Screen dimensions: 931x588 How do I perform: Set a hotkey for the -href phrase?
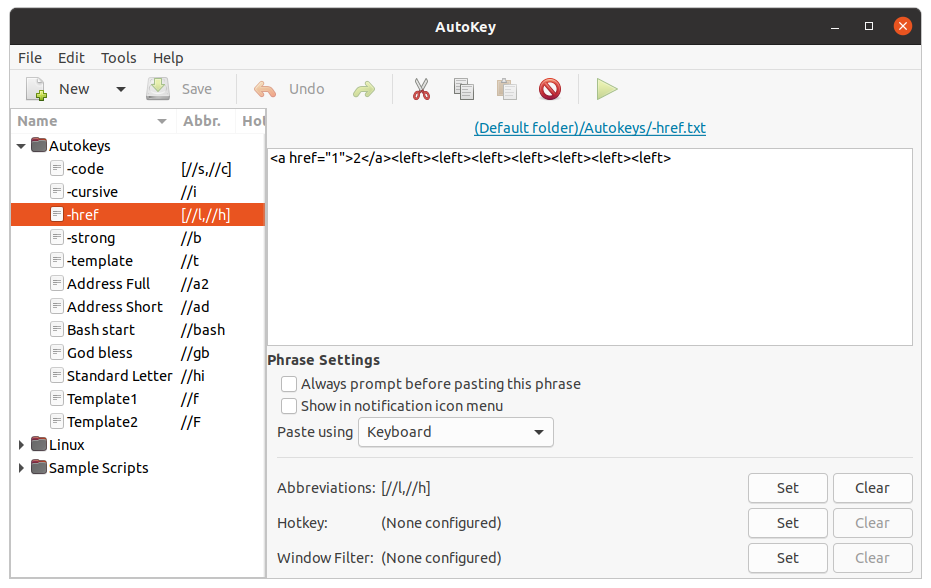click(x=787, y=523)
